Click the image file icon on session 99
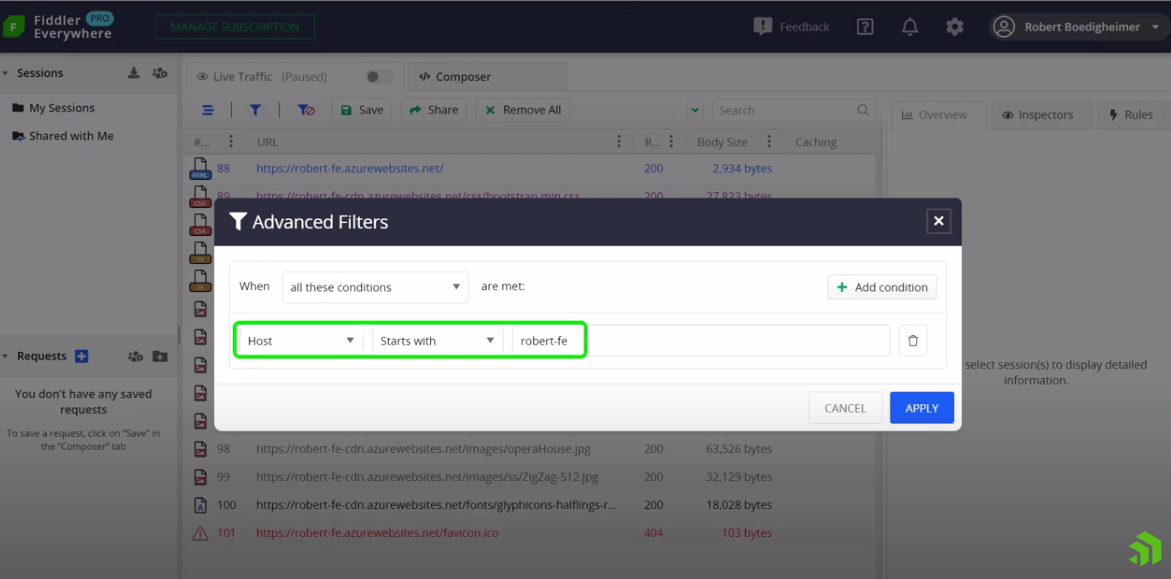1171x579 pixels. pos(200,477)
